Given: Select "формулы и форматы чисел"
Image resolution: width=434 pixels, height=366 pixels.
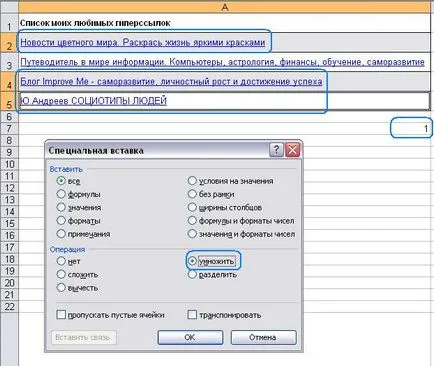Looking at the screenshot, I should tap(192, 221).
